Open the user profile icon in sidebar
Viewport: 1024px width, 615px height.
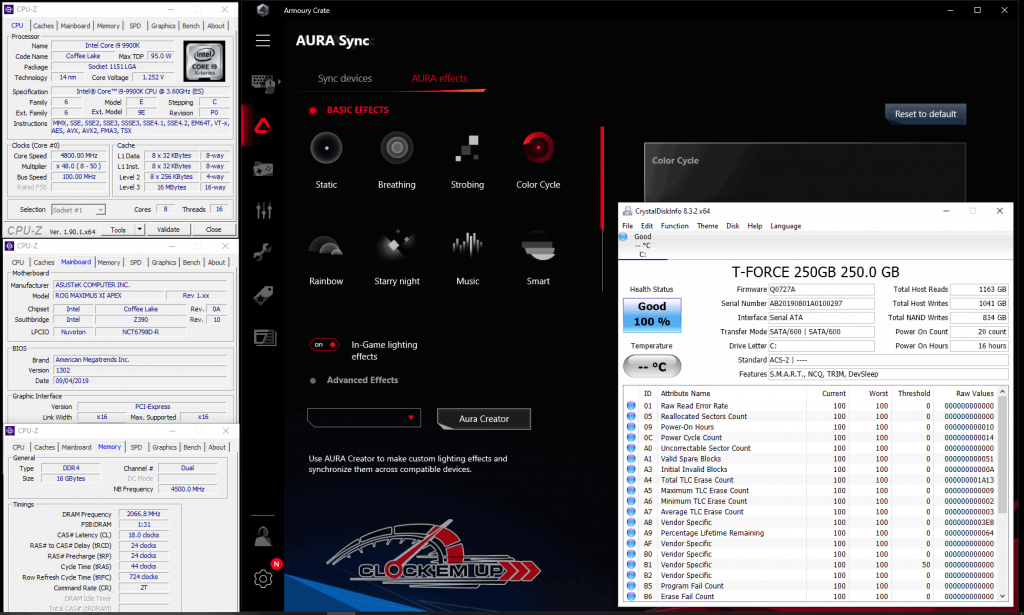point(263,534)
